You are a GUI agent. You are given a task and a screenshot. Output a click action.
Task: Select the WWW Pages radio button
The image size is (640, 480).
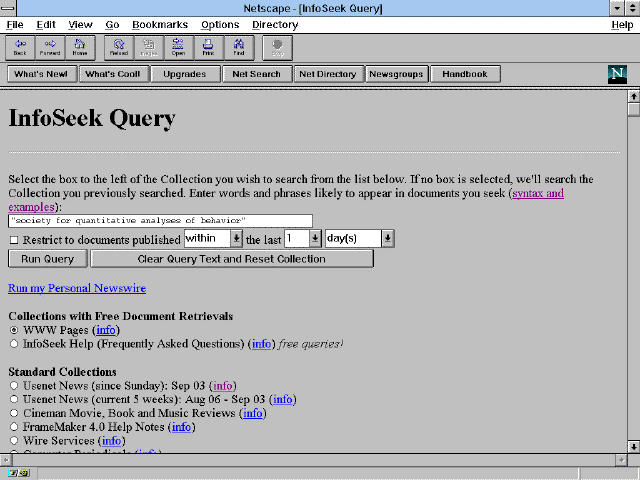pyautogui.click(x=14, y=330)
